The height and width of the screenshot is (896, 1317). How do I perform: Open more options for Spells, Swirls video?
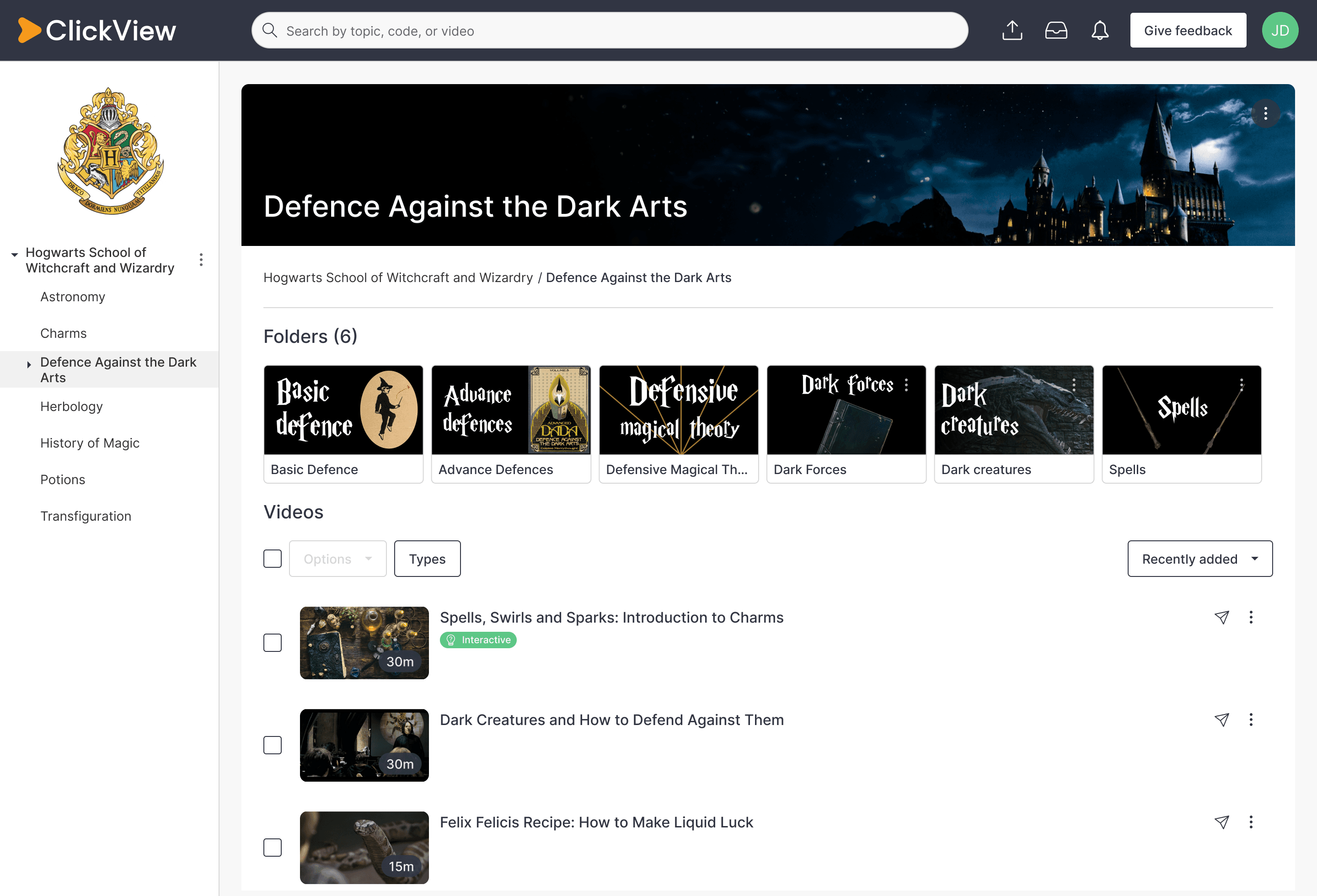1251,617
